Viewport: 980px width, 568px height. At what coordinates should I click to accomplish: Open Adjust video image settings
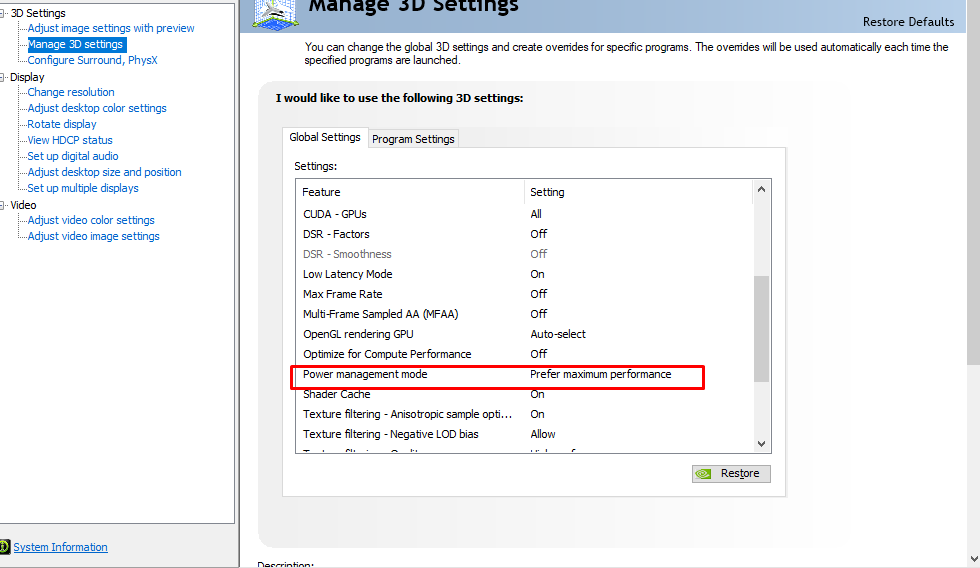(93, 236)
